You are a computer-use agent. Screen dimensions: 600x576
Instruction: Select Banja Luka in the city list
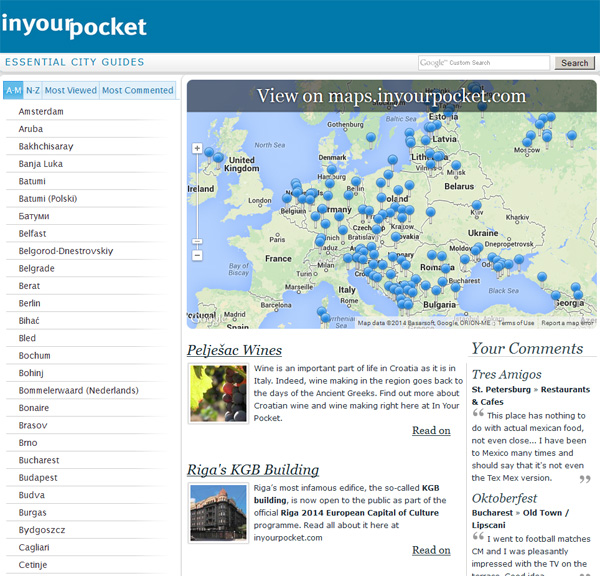[41, 164]
